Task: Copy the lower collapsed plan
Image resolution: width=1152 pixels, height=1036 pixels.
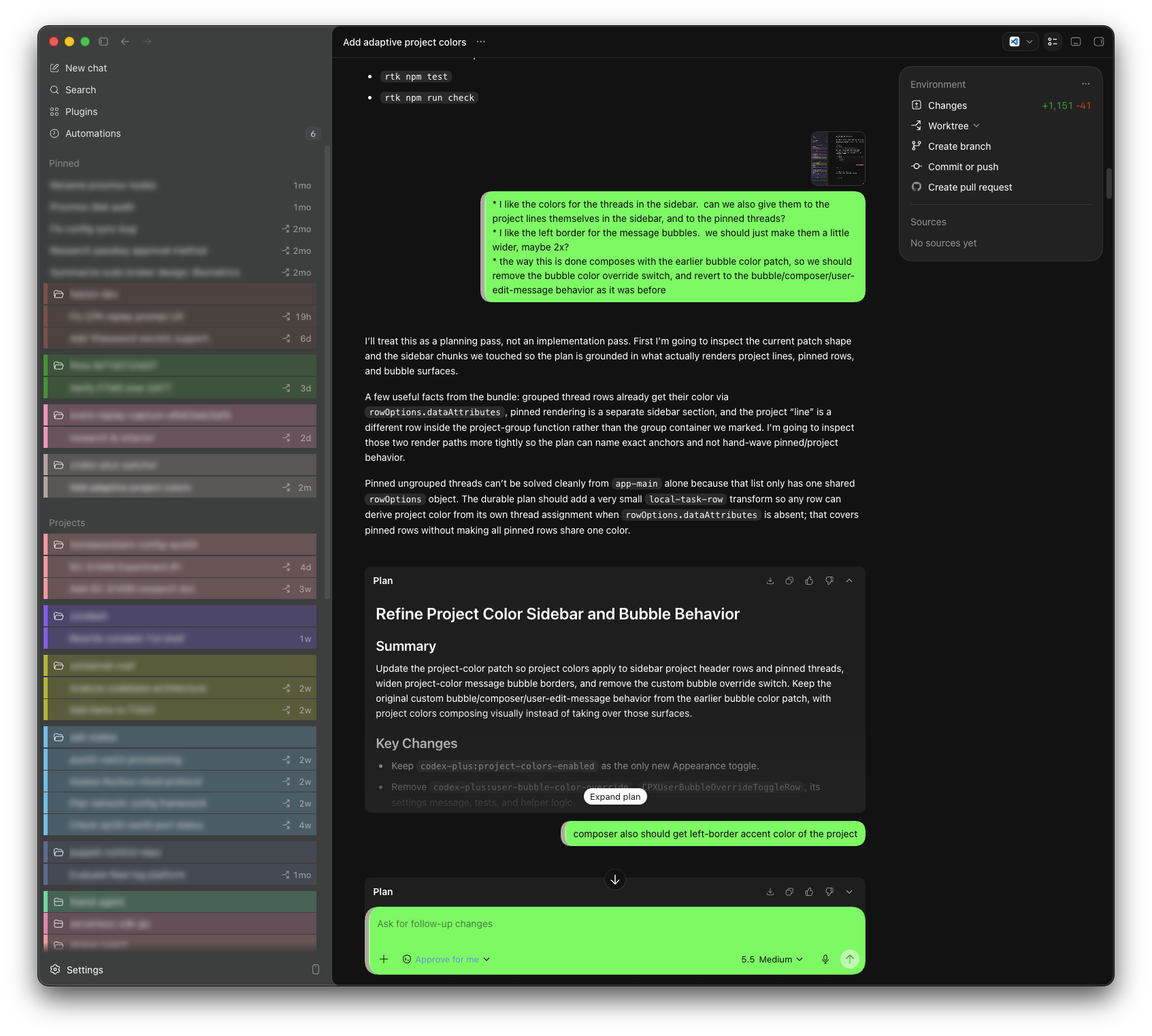Action: click(789, 892)
